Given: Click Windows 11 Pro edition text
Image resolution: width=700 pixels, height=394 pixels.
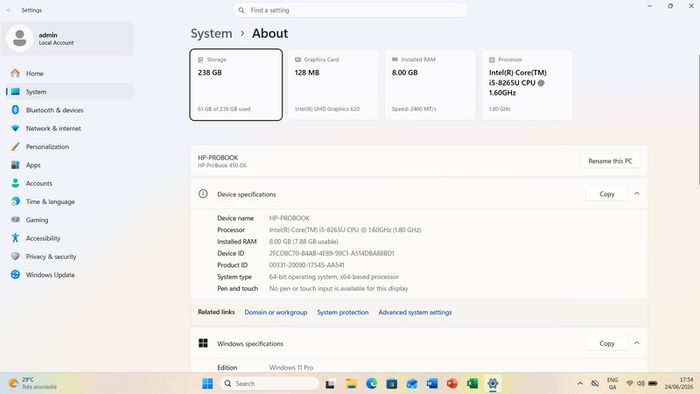Looking at the screenshot, I should point(291,368).
